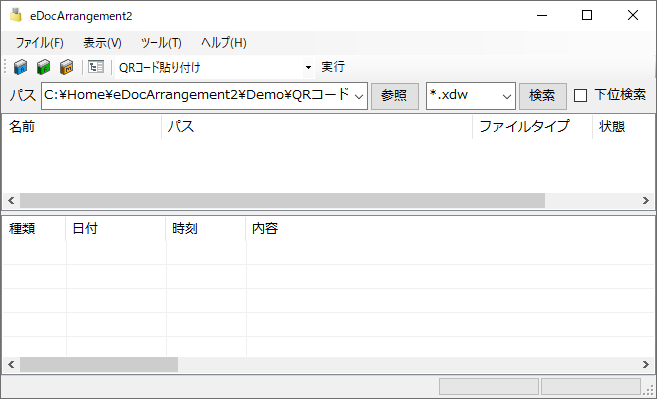Click the blue box icon in toolbar
This screenshot has width=657, height=399.
point(20,67)
